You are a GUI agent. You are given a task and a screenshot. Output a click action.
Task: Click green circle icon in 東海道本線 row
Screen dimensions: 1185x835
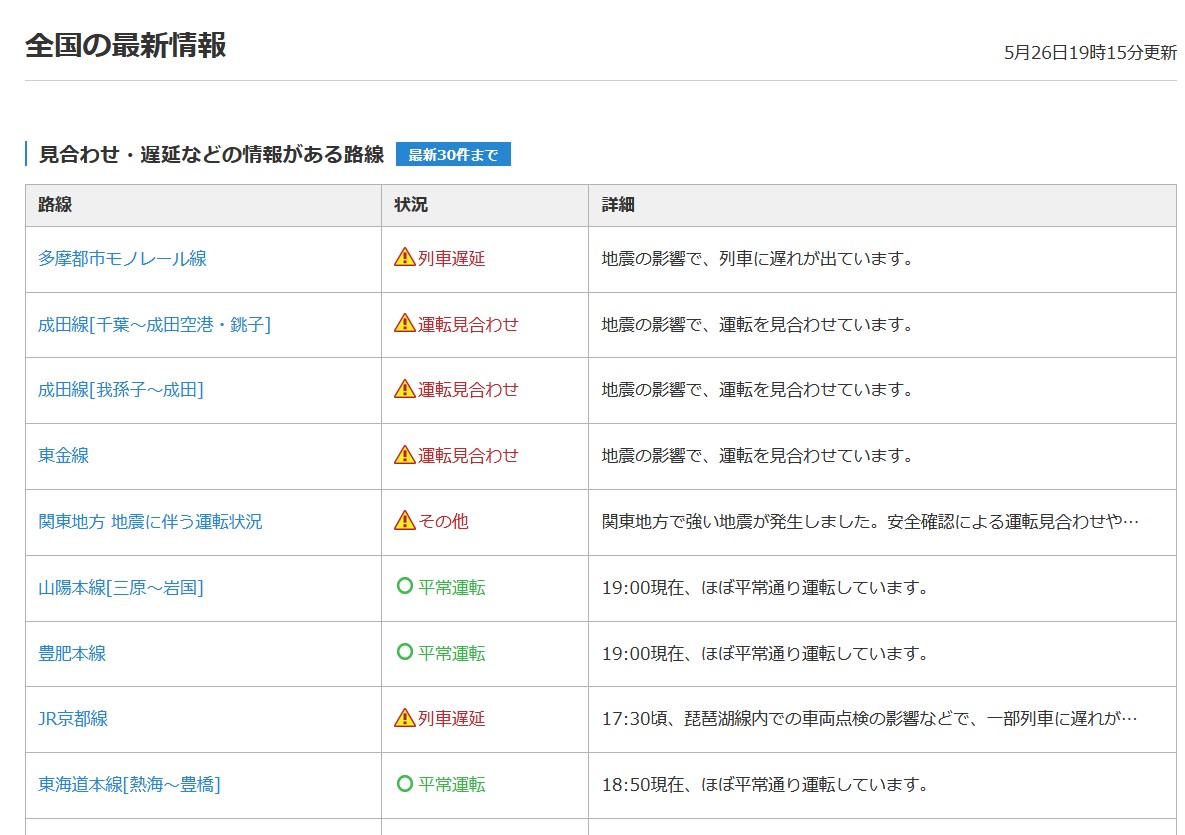(405, 783)
